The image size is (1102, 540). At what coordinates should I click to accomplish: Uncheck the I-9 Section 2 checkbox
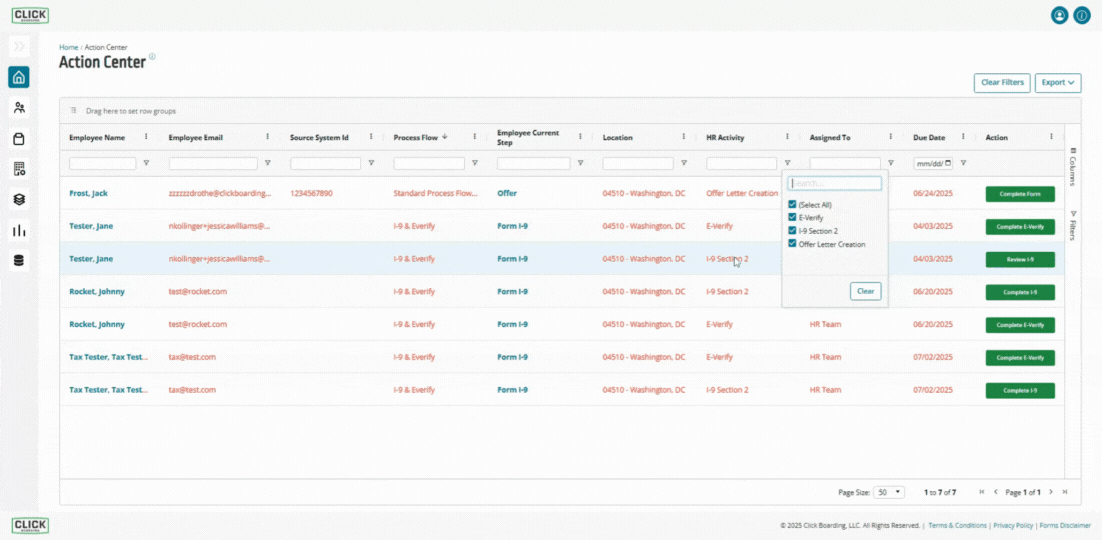click(x=793, y=231)
